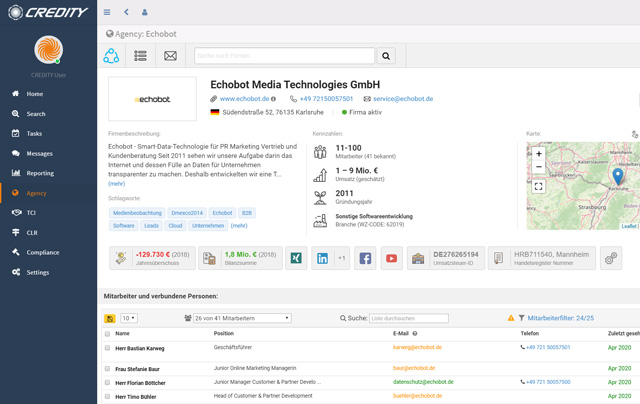Open the www.echobot.de website link
Image resolution: width=640 pixels, height=404 pixels.
pos(244,99)
